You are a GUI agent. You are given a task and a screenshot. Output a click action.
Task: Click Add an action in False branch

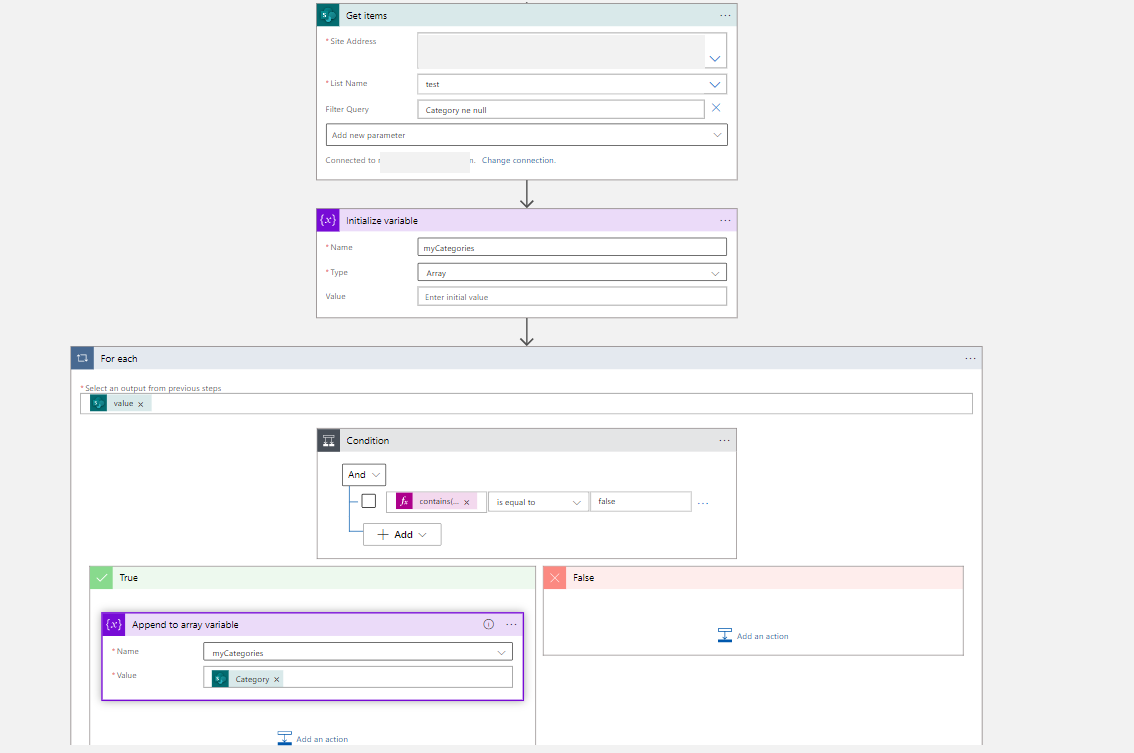click(762, 637)
